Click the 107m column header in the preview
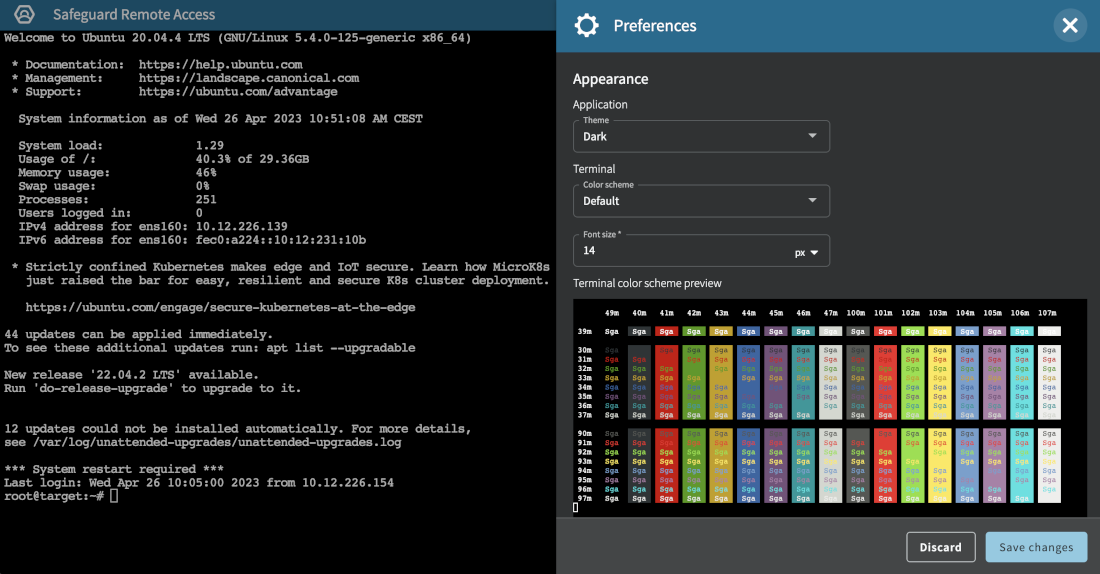Viewport: 1100px width, 574px height. [x=1047, y=313]
